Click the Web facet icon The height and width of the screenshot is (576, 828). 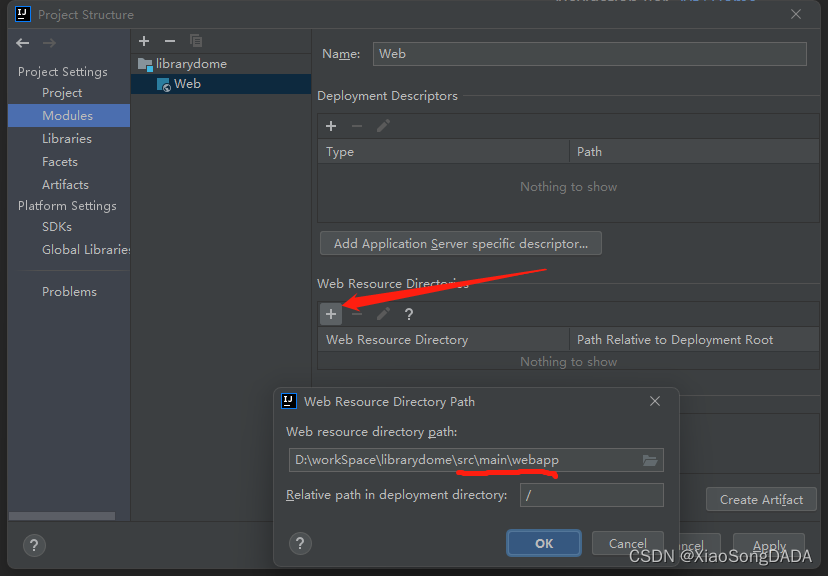[163, 84]
